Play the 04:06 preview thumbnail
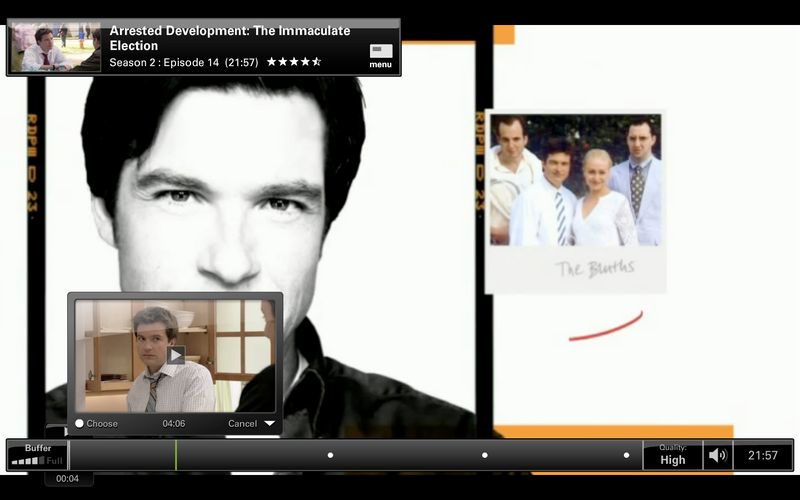This screenshot has height=500, width=800. [176, 355]
